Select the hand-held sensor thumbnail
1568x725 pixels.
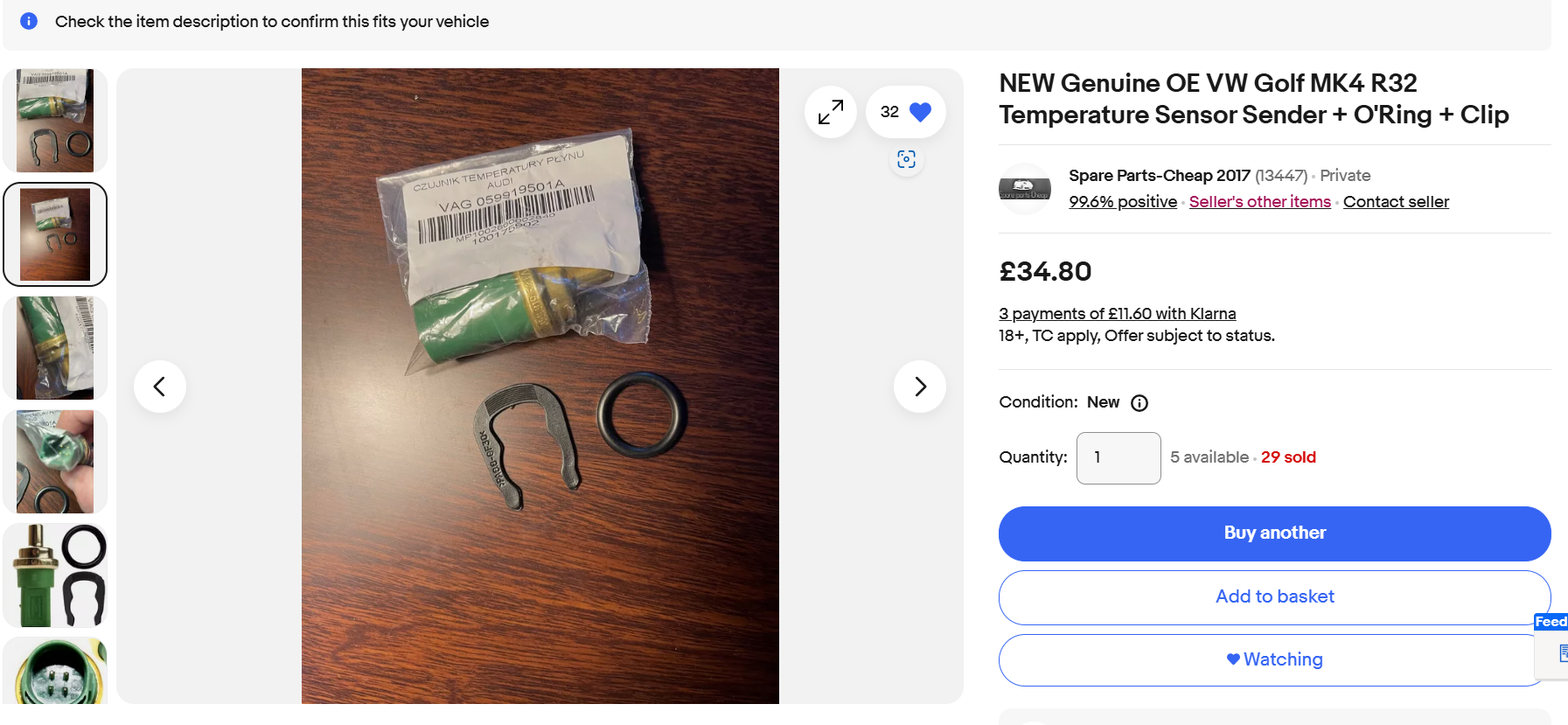point(55,462)
